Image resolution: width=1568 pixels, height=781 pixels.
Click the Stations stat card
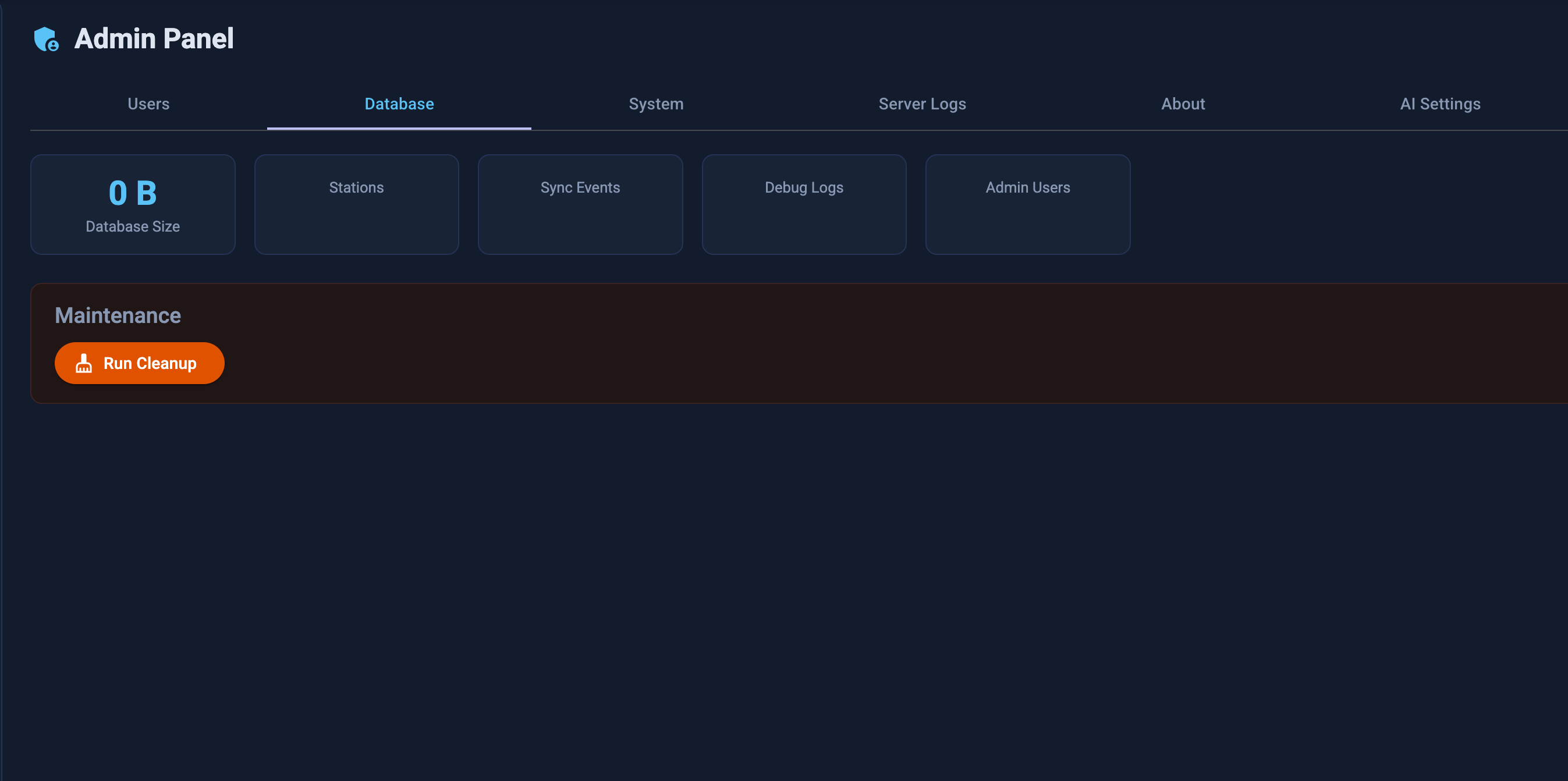(357, 204)
